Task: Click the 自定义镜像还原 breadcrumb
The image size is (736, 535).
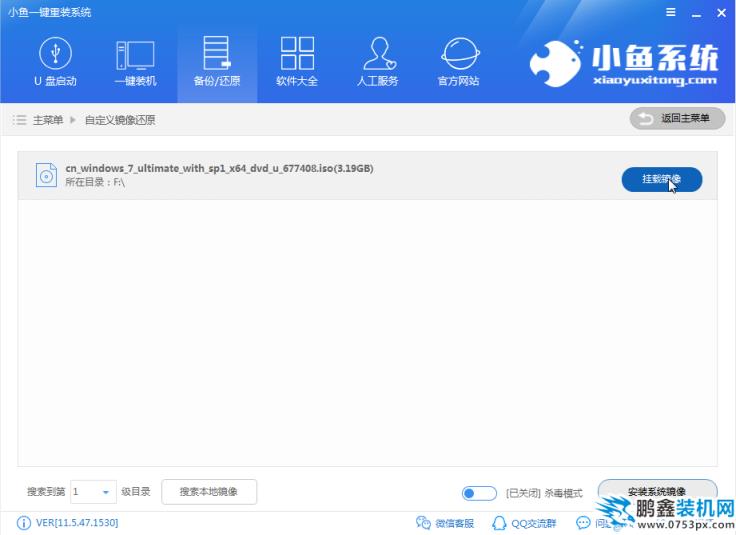Action: 120,120
